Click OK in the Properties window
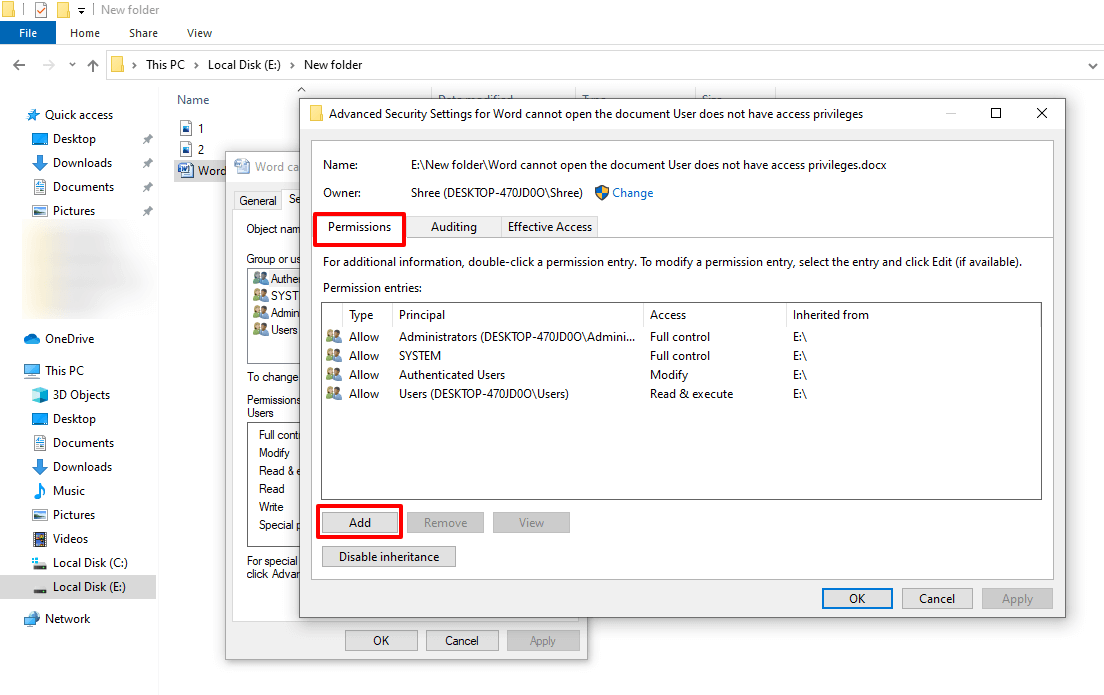Screen dimensions: 1104x695 (381, 641)
